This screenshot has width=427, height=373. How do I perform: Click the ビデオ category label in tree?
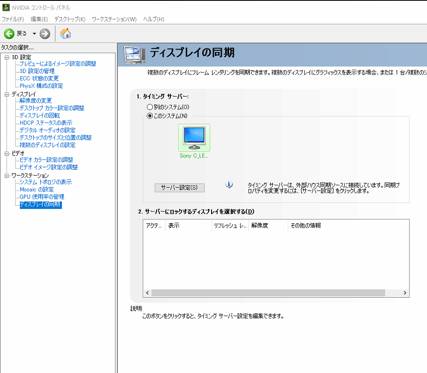[x=18, y=153]
